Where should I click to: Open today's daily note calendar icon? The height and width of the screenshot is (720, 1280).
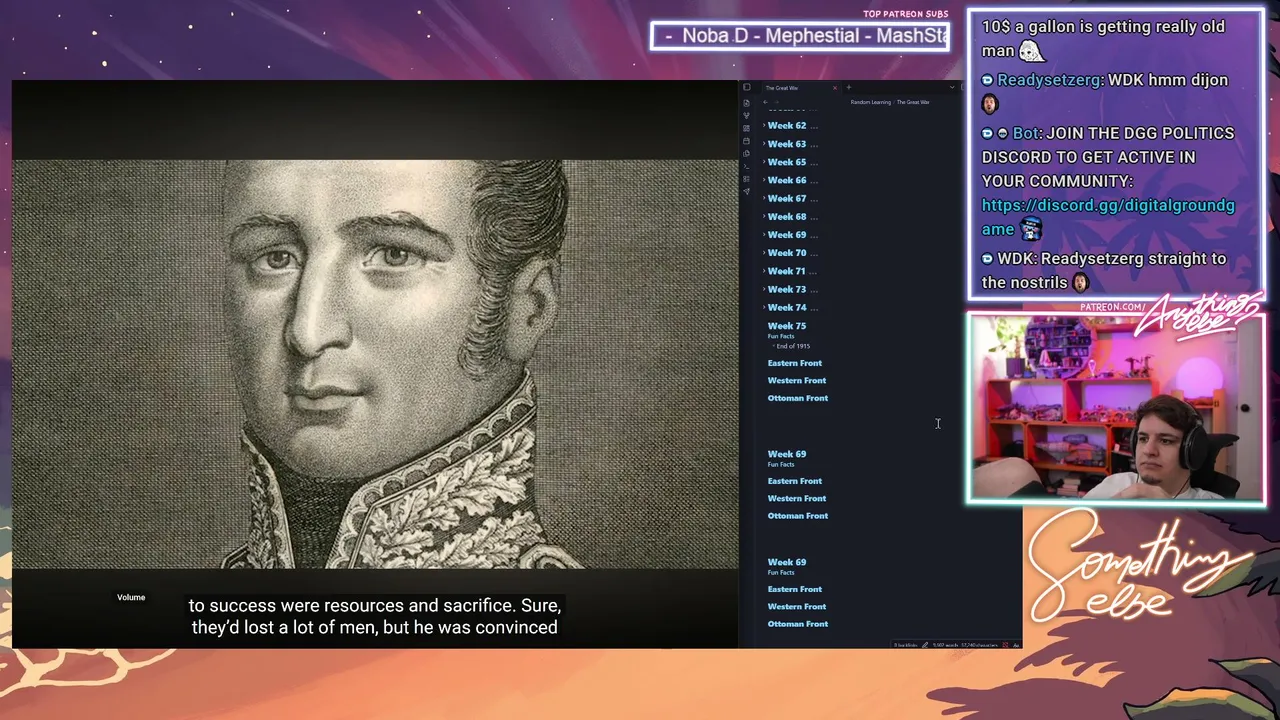[746, 141]
